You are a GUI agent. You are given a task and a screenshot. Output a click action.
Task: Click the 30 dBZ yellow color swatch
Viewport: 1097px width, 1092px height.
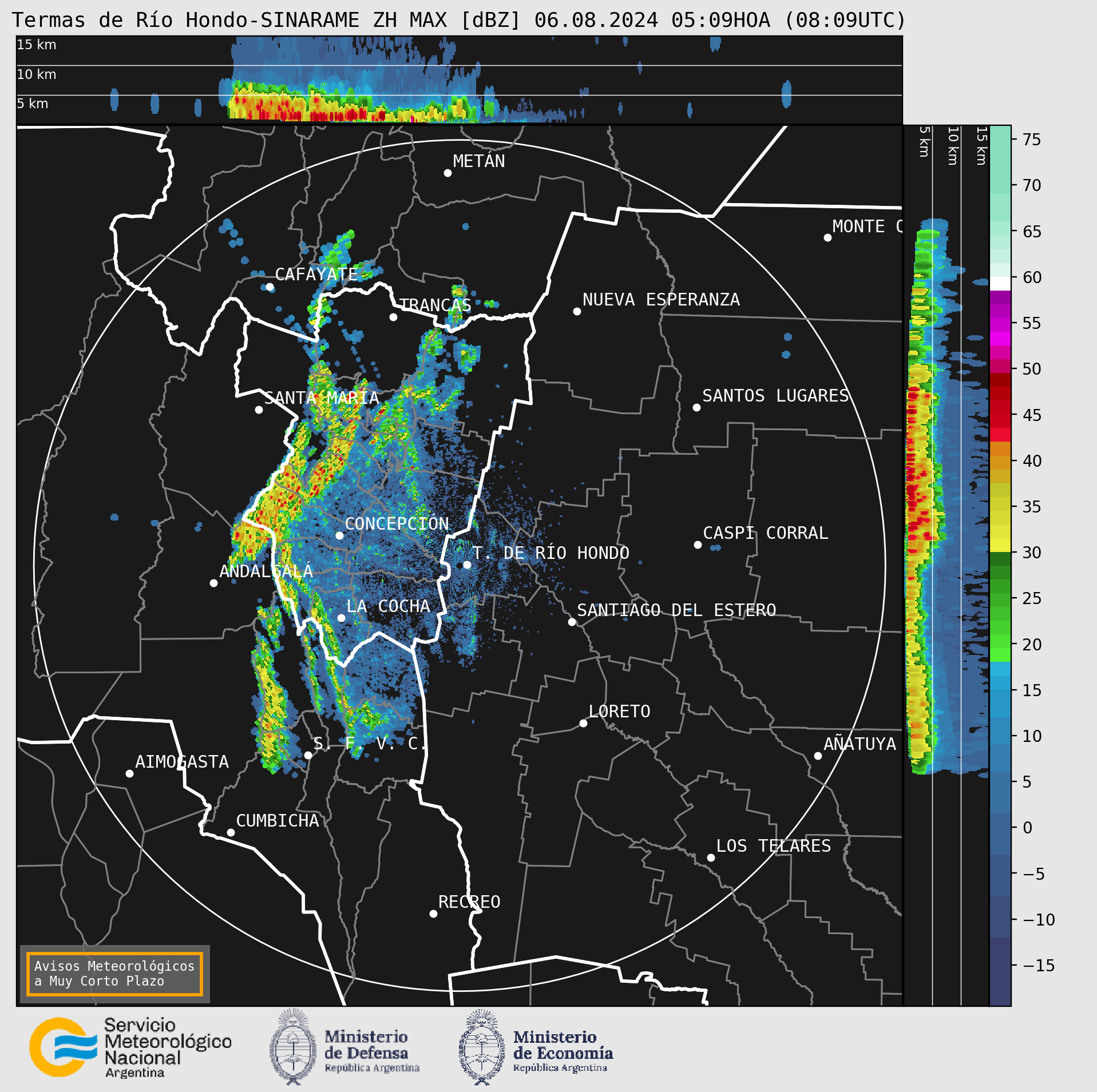click(x=1000, y=545)
